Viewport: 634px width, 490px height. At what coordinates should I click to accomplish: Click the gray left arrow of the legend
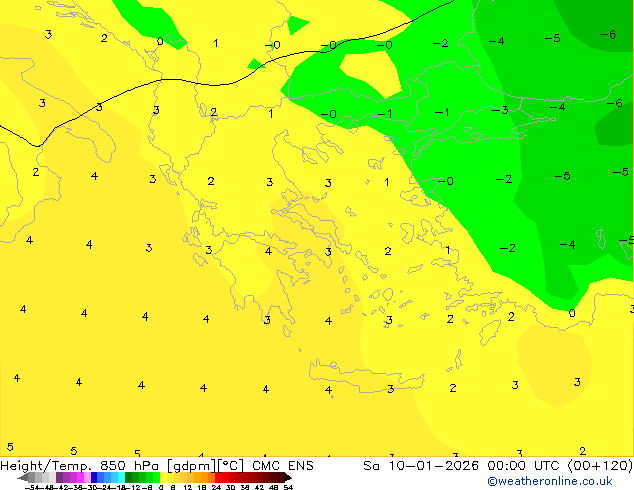23,477
